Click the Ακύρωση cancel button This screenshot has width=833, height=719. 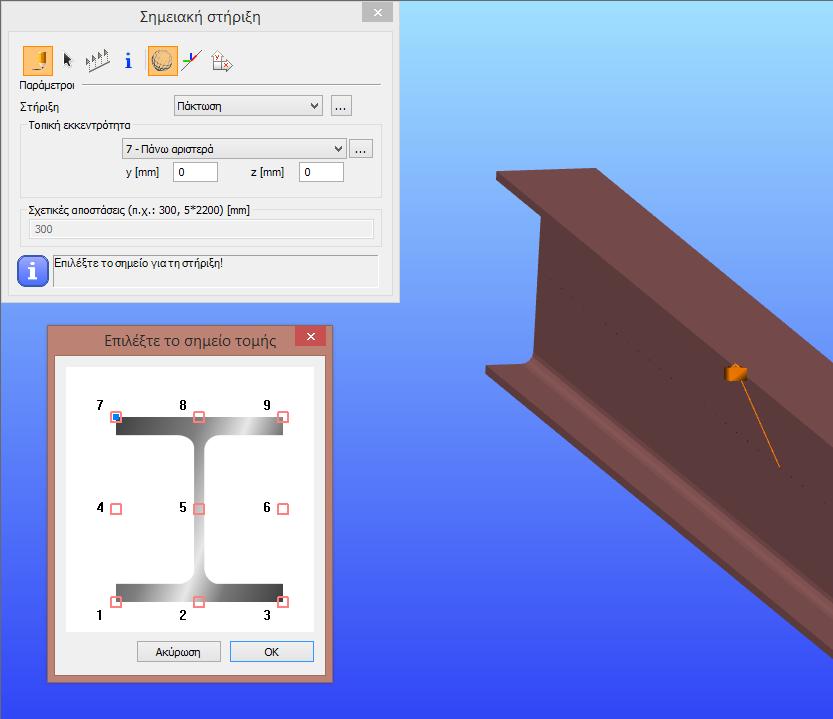178,652
